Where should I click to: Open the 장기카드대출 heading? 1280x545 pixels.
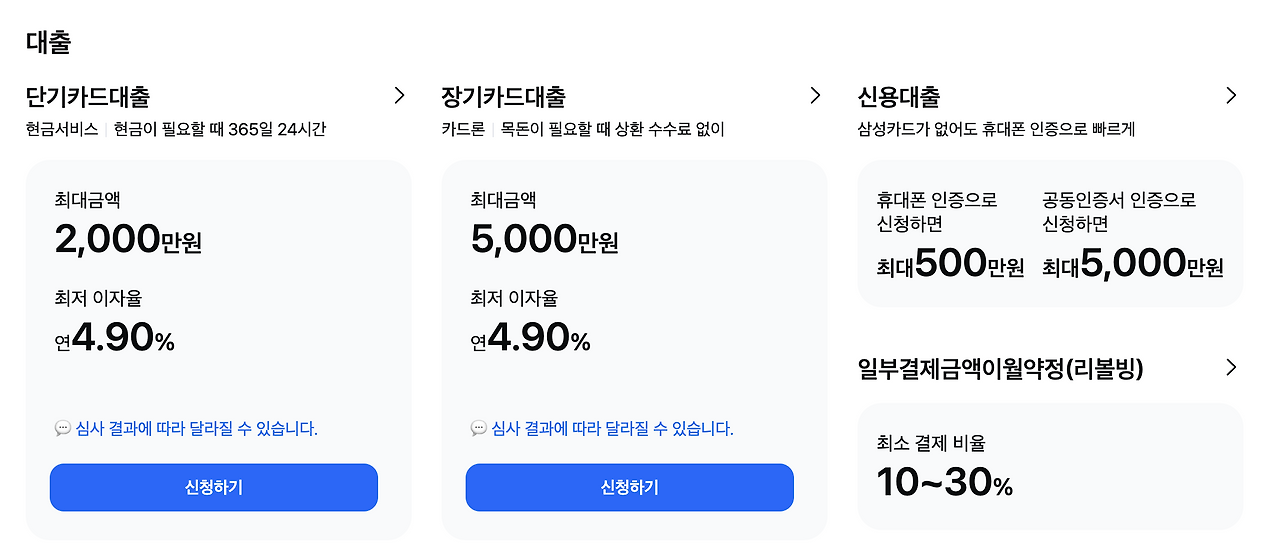[504, 97]
